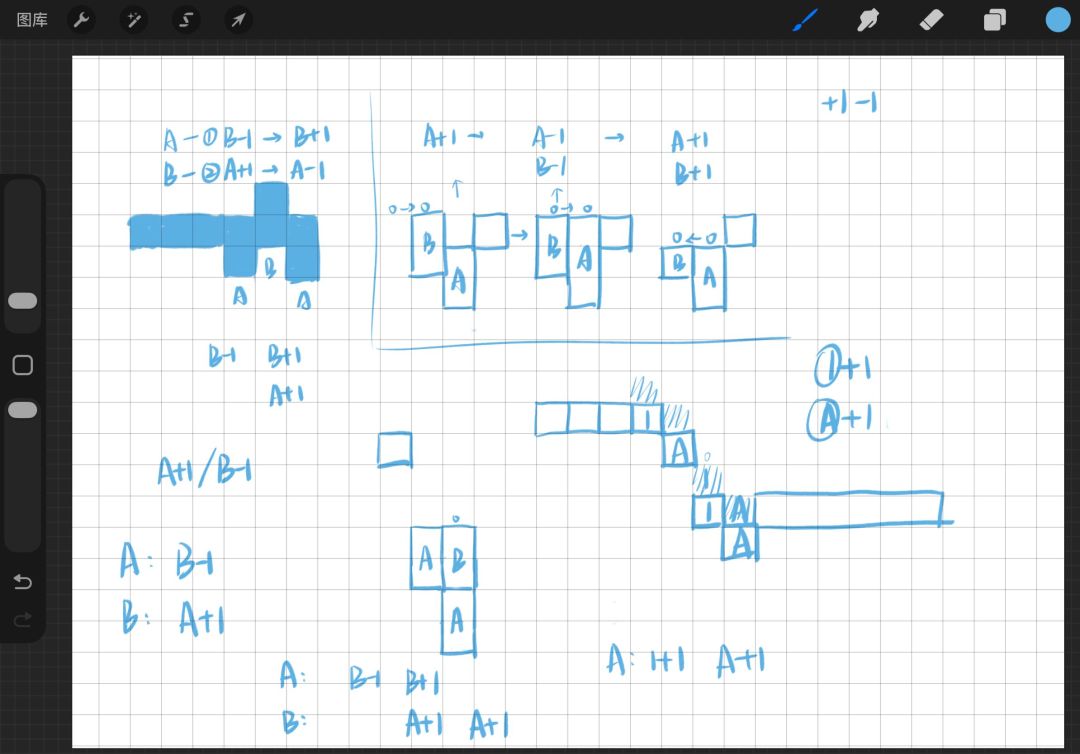
Task: Activate the Transform arrow tool
Action: [x=238, y=20]
